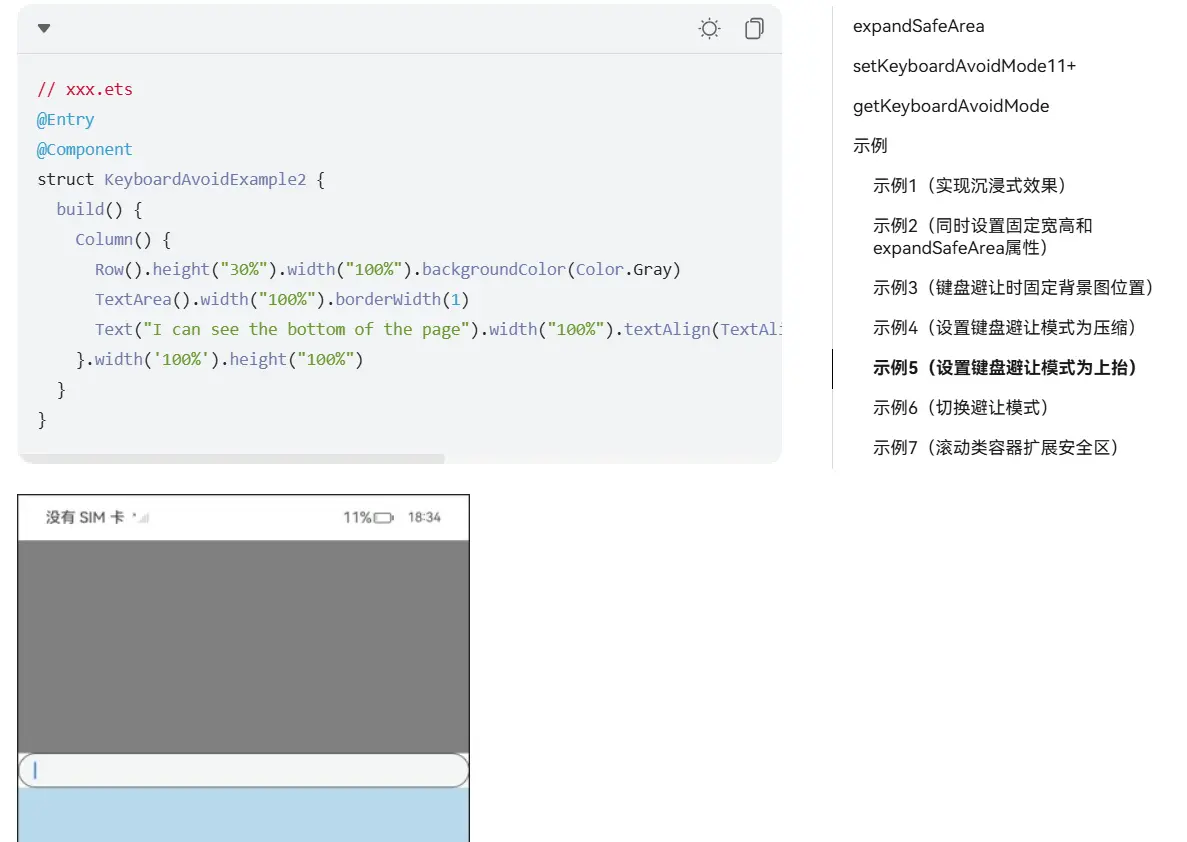Open 示例3（键盘避让时固定背景图位置）
Viewport: 1187px width, 842px height.
pos(1014,288)
